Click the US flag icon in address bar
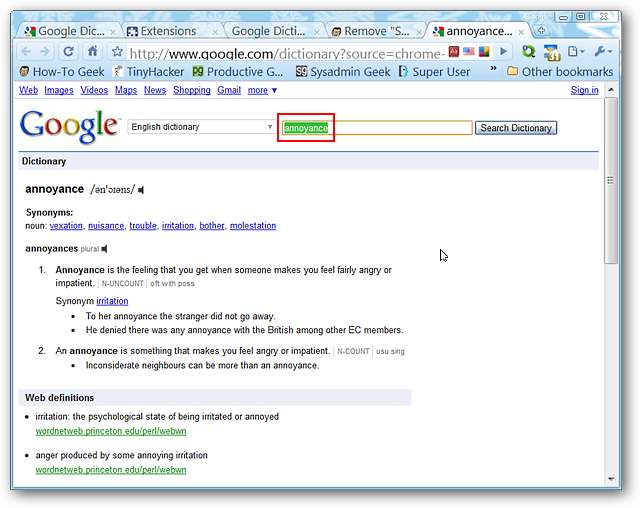The height and width of the screenshot is (508, 640). coord(469,52)
